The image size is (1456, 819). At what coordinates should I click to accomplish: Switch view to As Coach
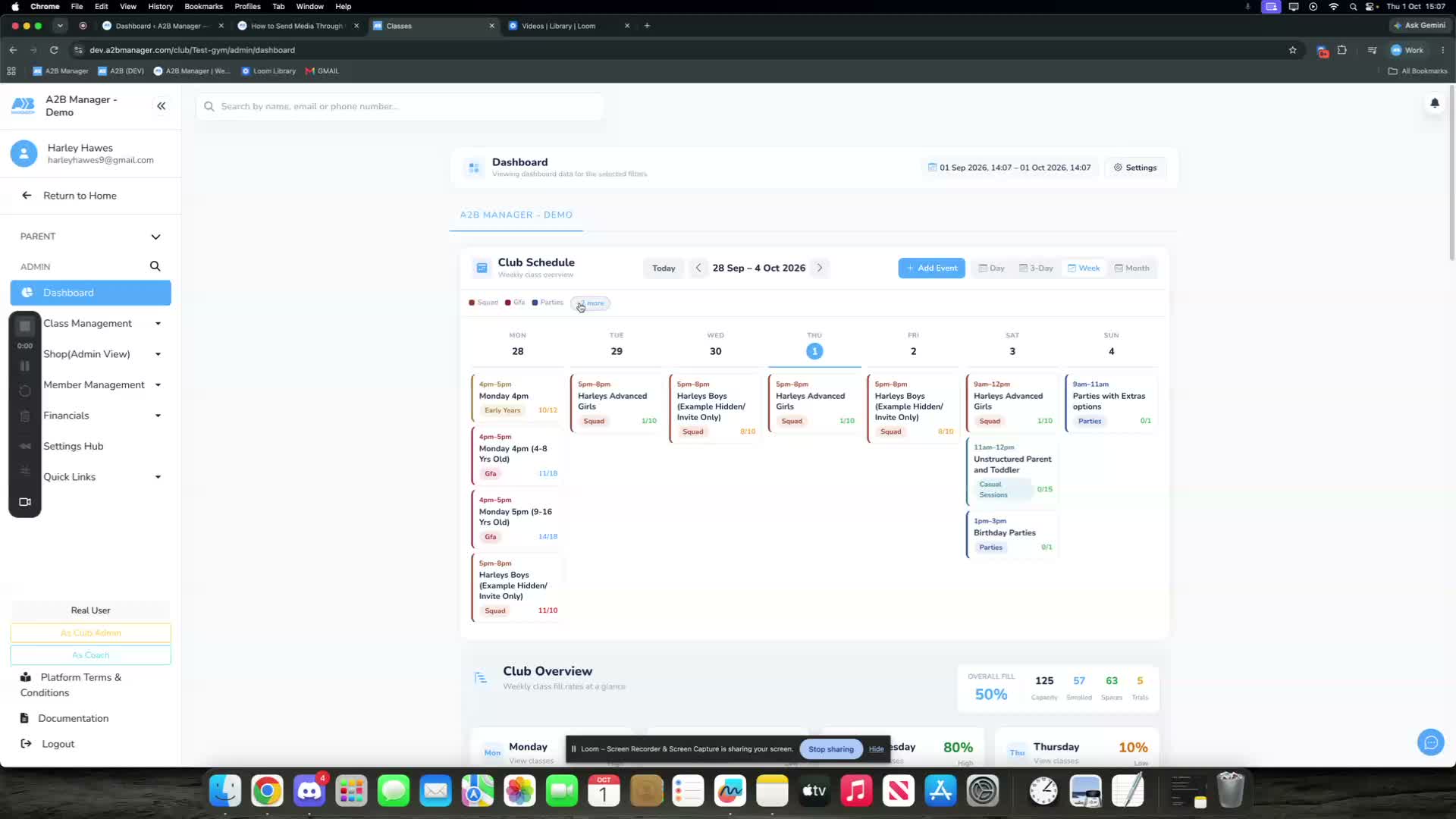(x=91, y=655)
